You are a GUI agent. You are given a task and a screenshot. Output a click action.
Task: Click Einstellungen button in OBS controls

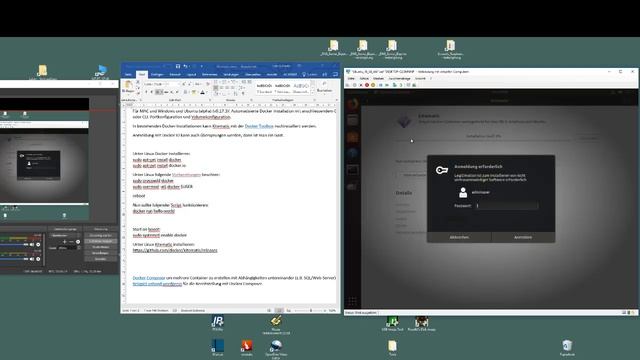(100, 253)
